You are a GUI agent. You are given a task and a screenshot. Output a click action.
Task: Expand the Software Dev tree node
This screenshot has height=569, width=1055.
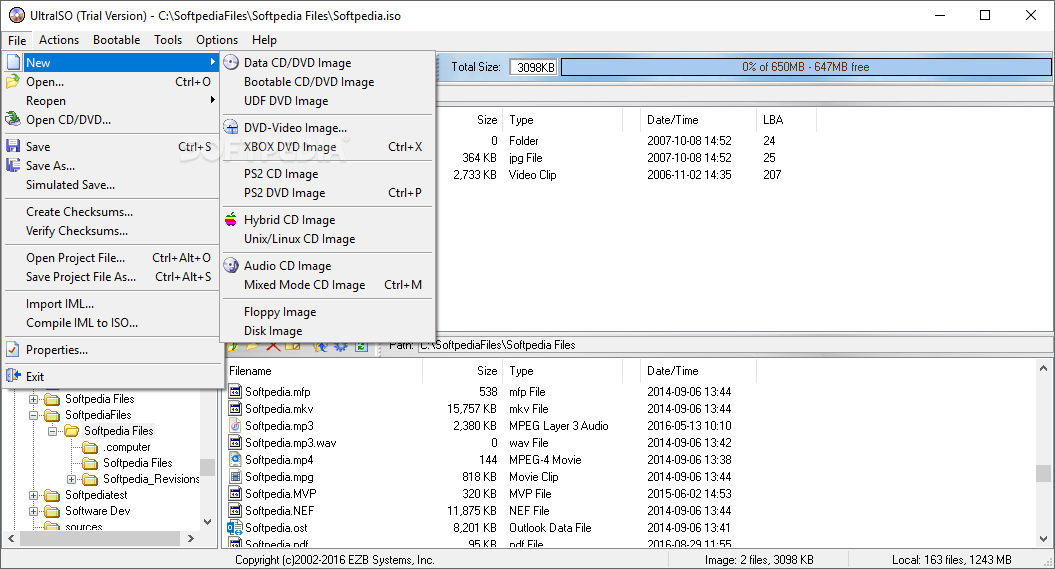click(33, 511)
